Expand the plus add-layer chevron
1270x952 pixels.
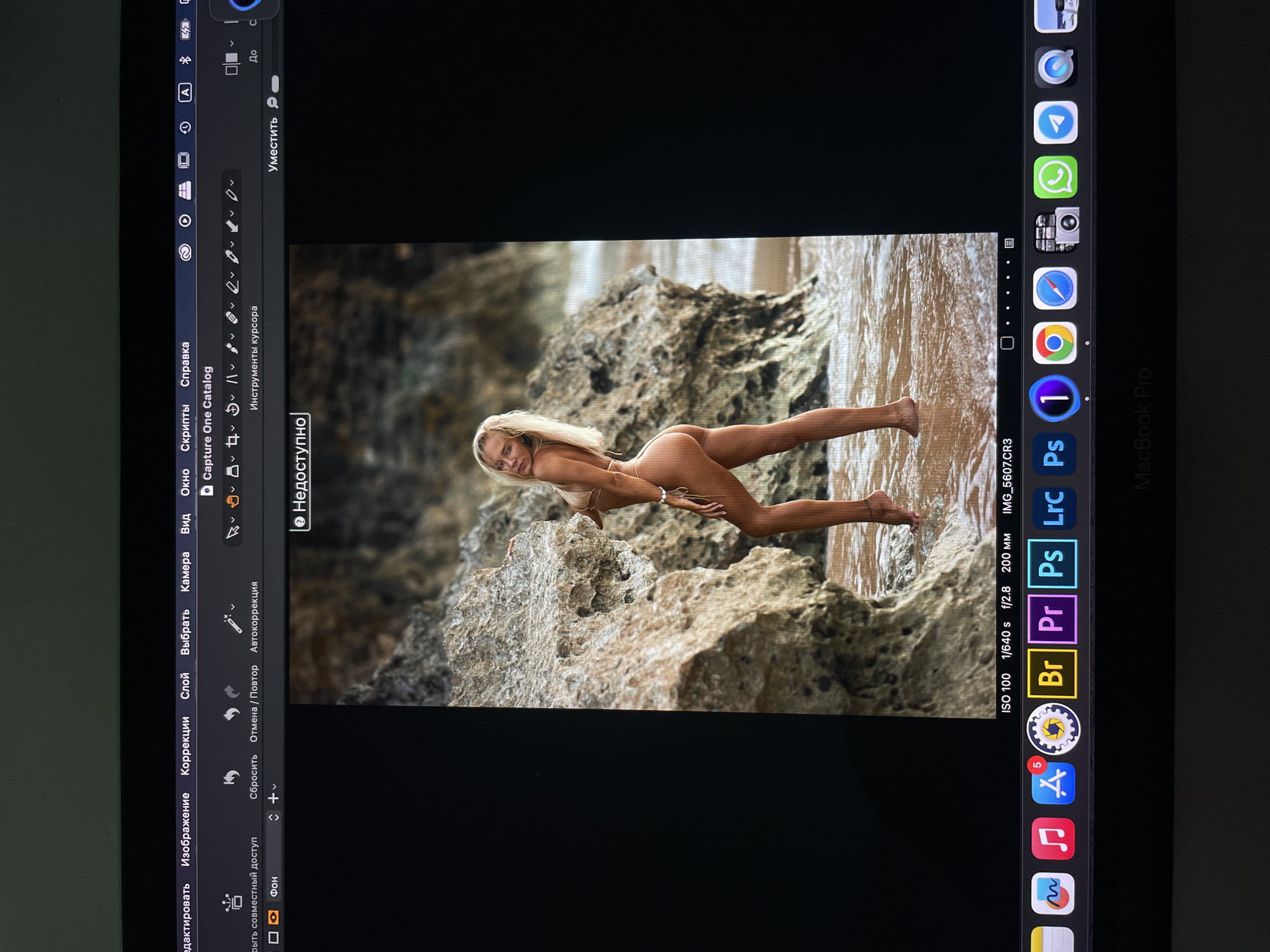click(274, 786)
